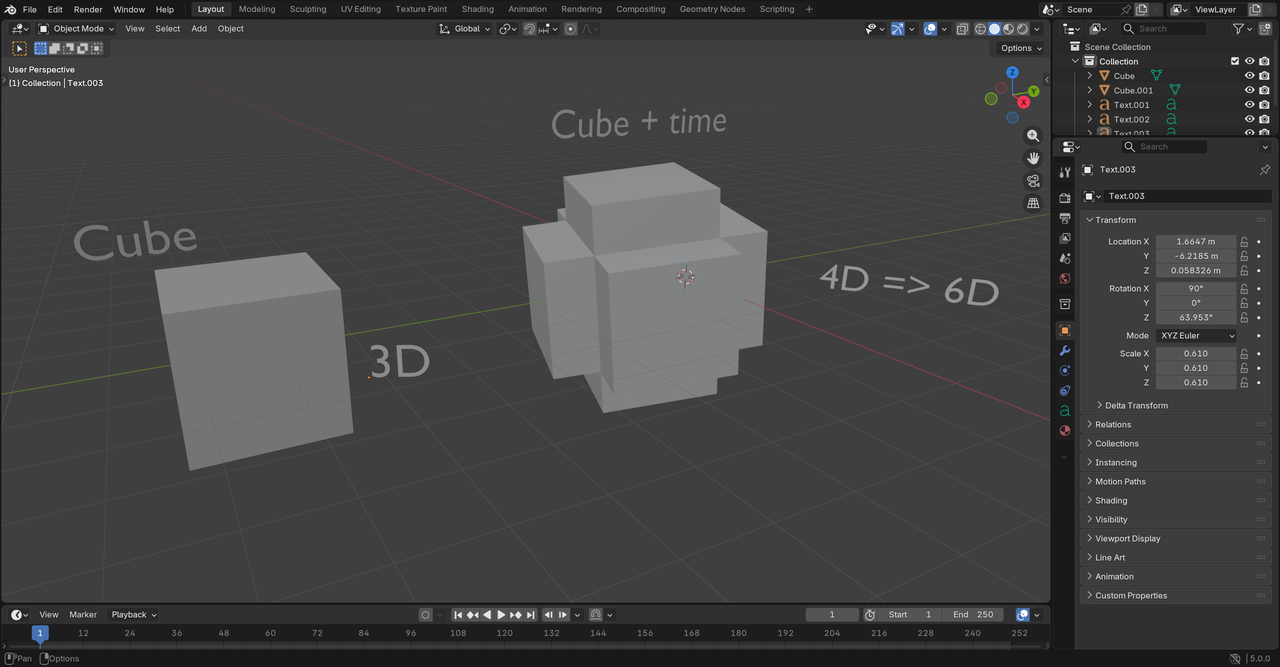Open viewport Options dropdown

pyautogui.click(x=1021, y=48)
